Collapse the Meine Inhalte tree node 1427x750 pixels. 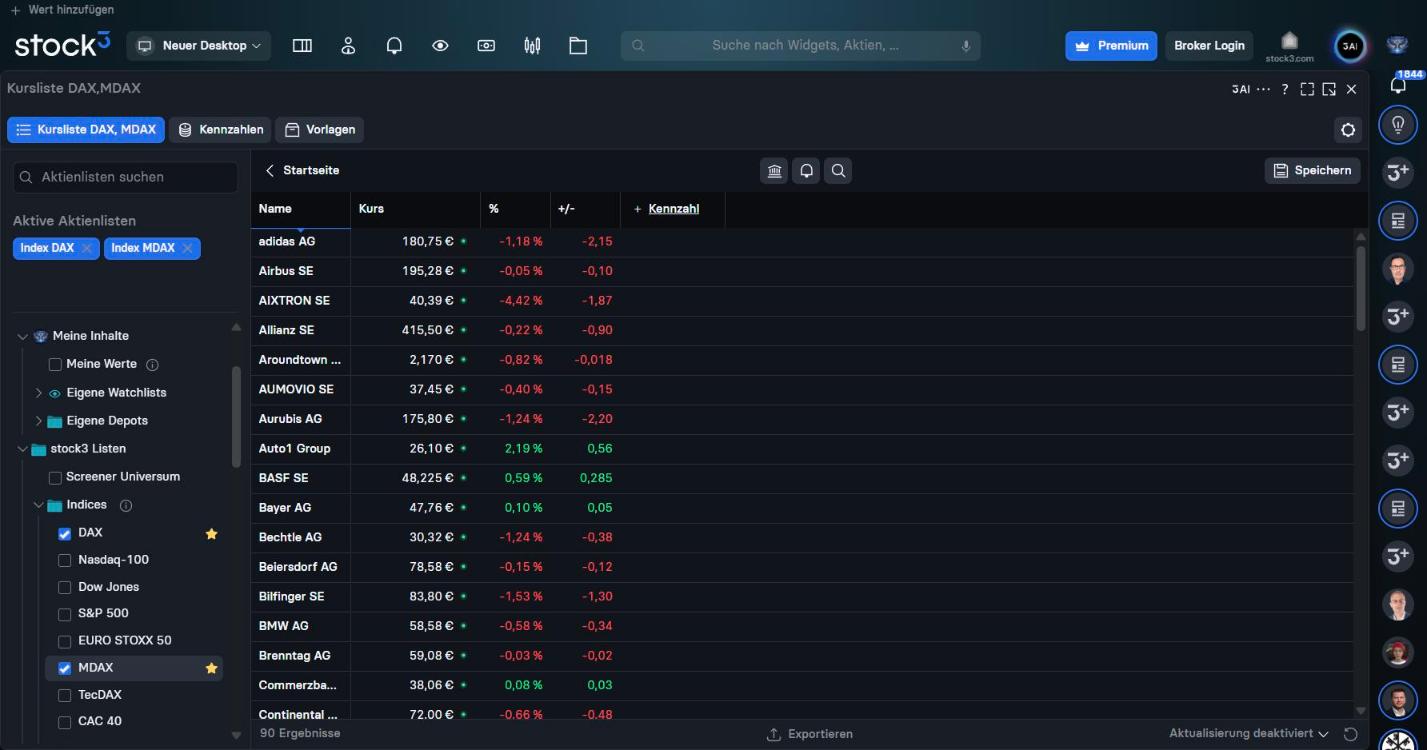23,337
